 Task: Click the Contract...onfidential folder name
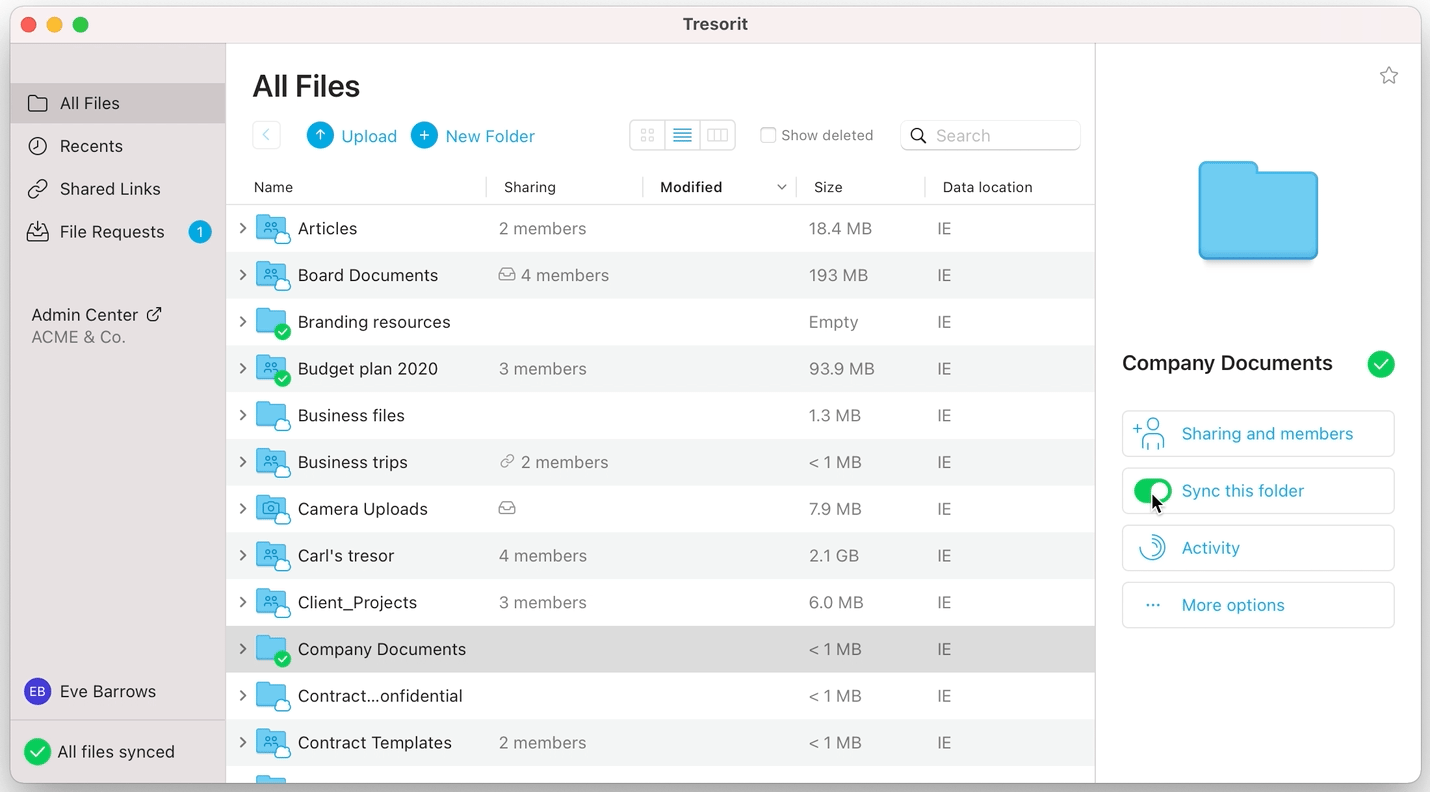(x=380, y=696)
